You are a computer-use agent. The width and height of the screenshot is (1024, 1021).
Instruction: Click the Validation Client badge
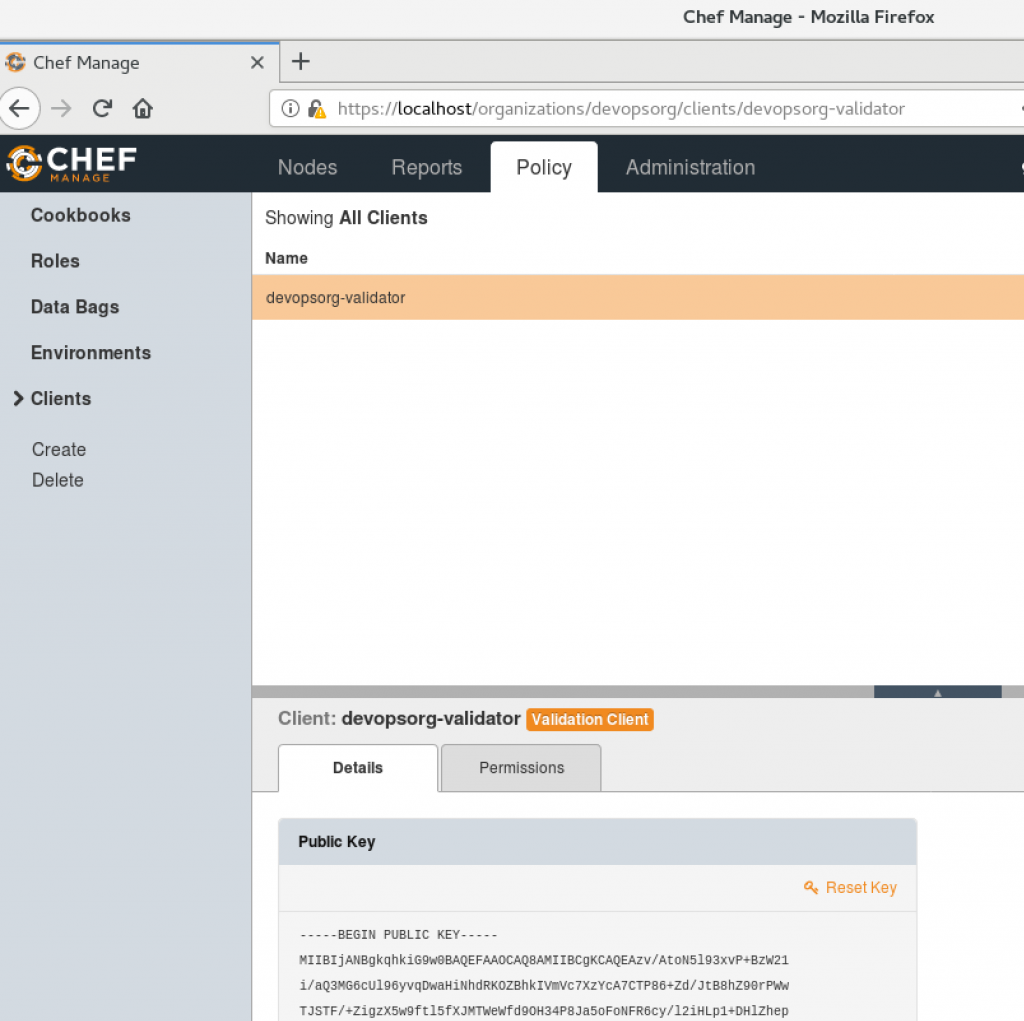tap(590, 719)
